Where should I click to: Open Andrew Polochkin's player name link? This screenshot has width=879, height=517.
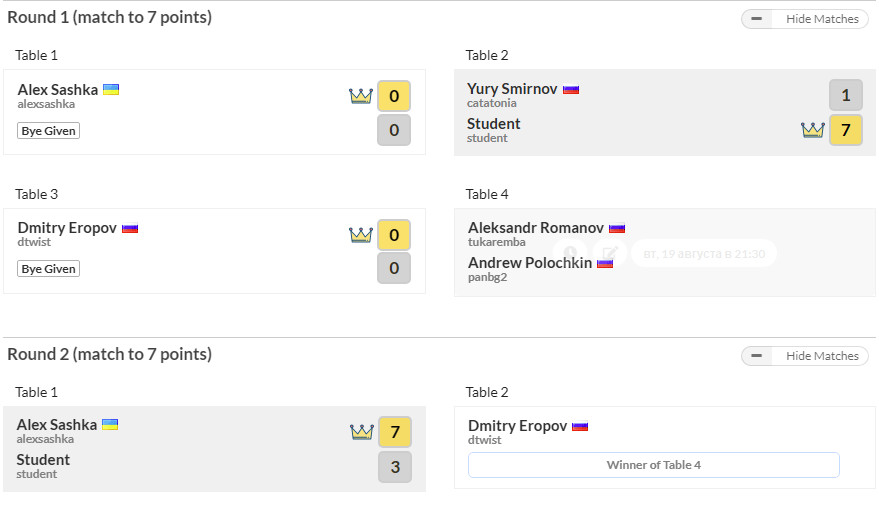(x=530, y=262)
